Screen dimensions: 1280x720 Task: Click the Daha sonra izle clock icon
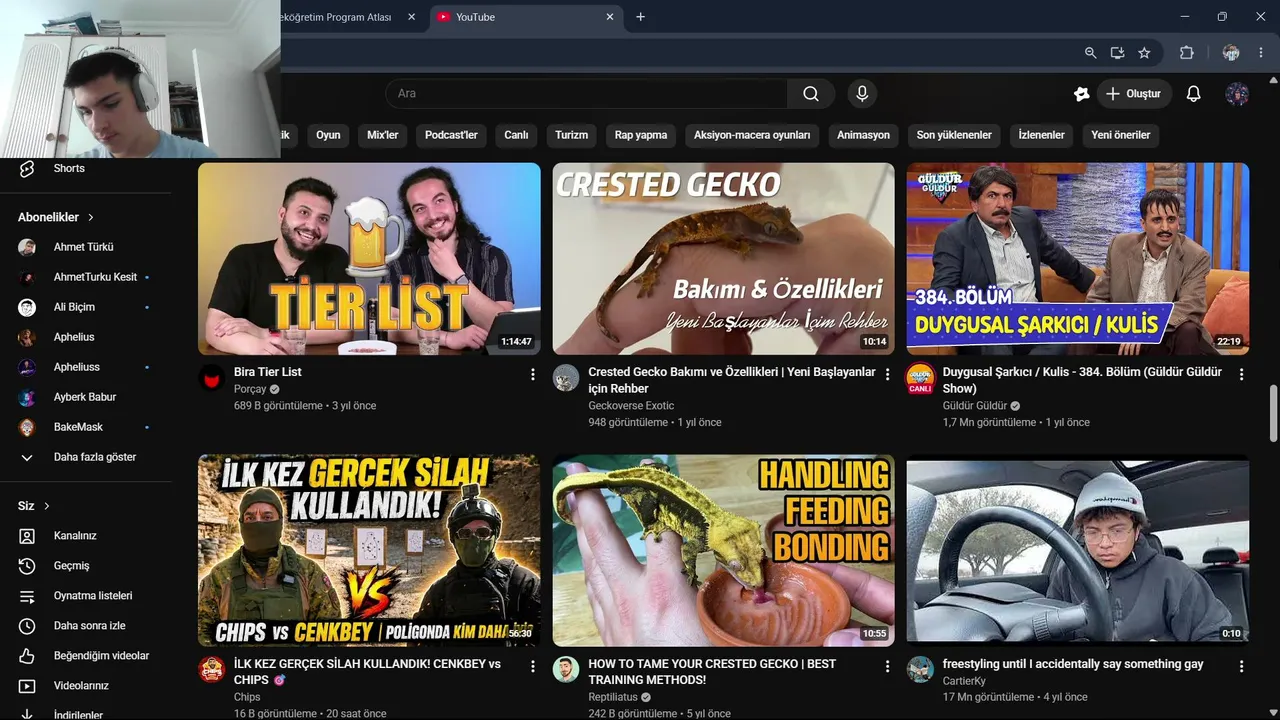[27, 626]
